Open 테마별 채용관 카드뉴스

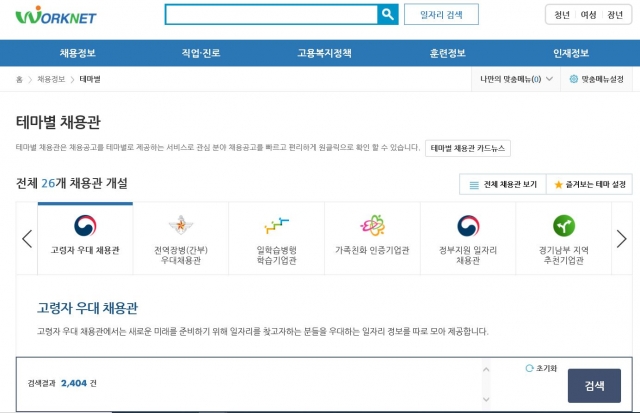[x=468, y=148]
